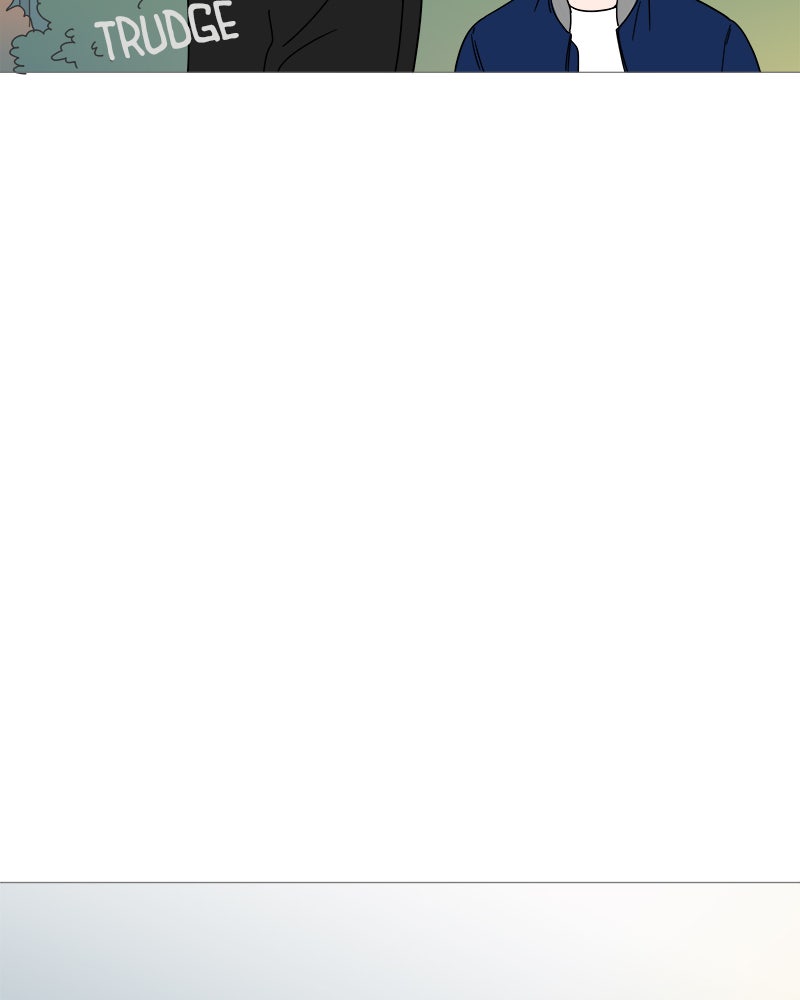Click the blank white gap between panels

pos(400,477)
